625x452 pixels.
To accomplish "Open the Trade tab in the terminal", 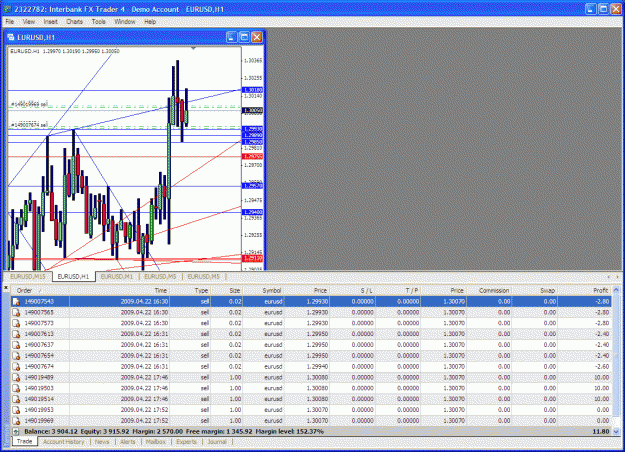I will pos(25,441).
